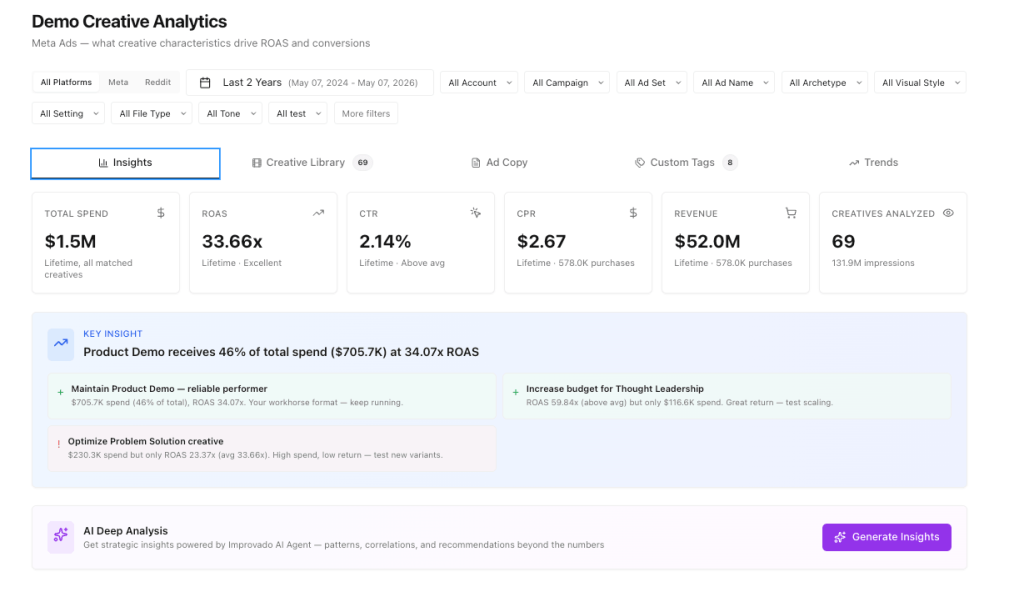Viewport: 1024px width, 592px height.
Task: Click the 33.66x ROAS value
Action: [x=232, y=242]
